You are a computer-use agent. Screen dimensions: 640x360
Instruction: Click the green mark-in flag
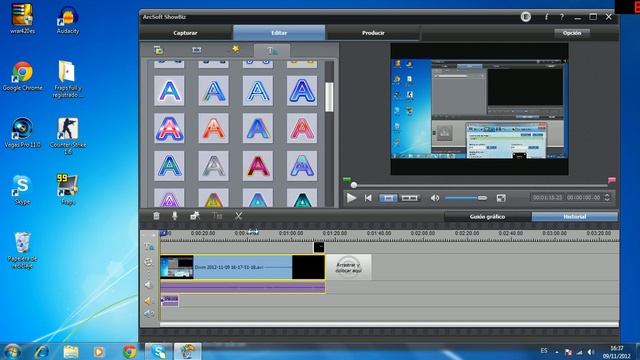point(347,180)
